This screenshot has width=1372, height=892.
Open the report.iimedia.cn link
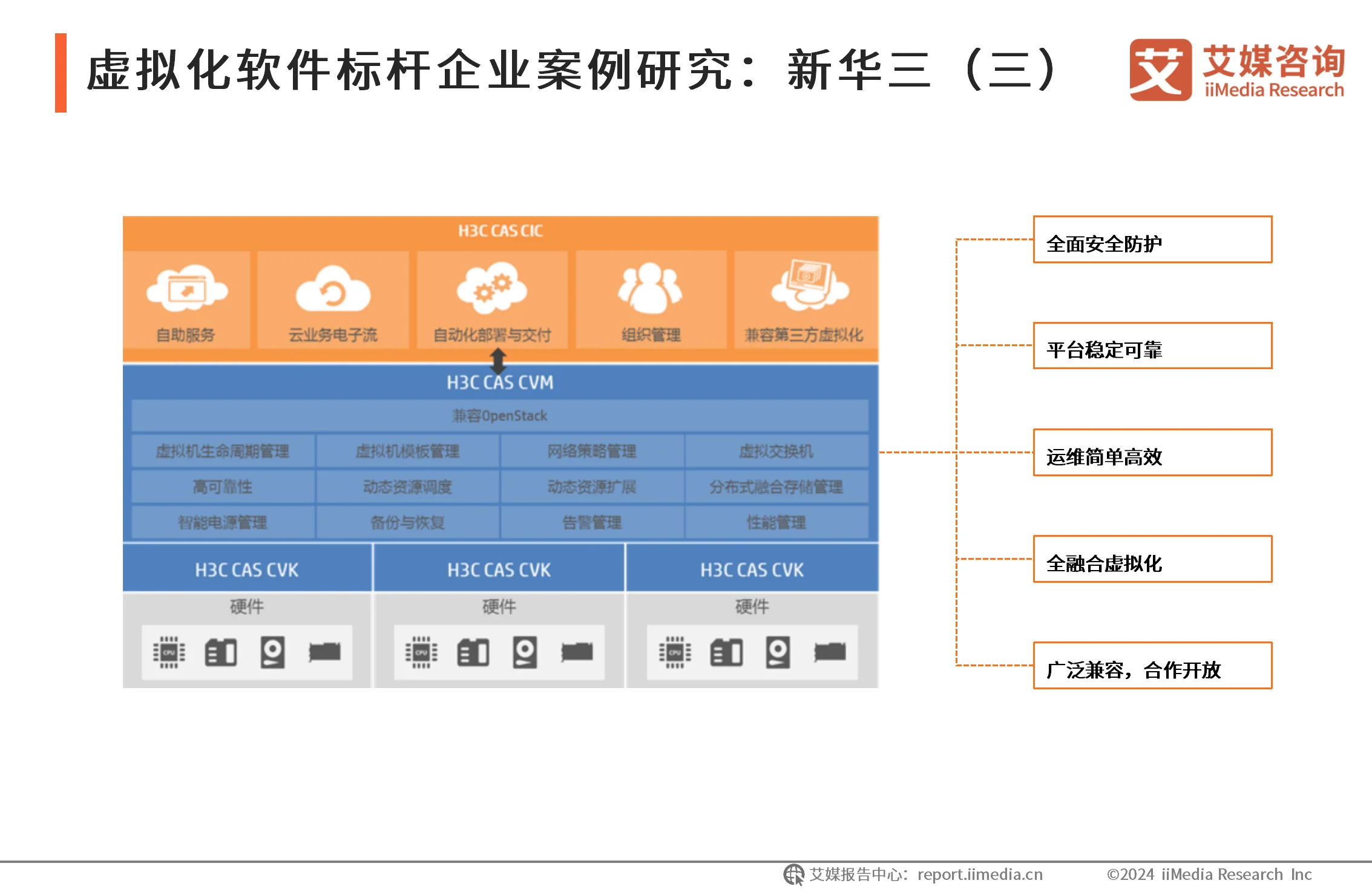(x=980, y=874)
